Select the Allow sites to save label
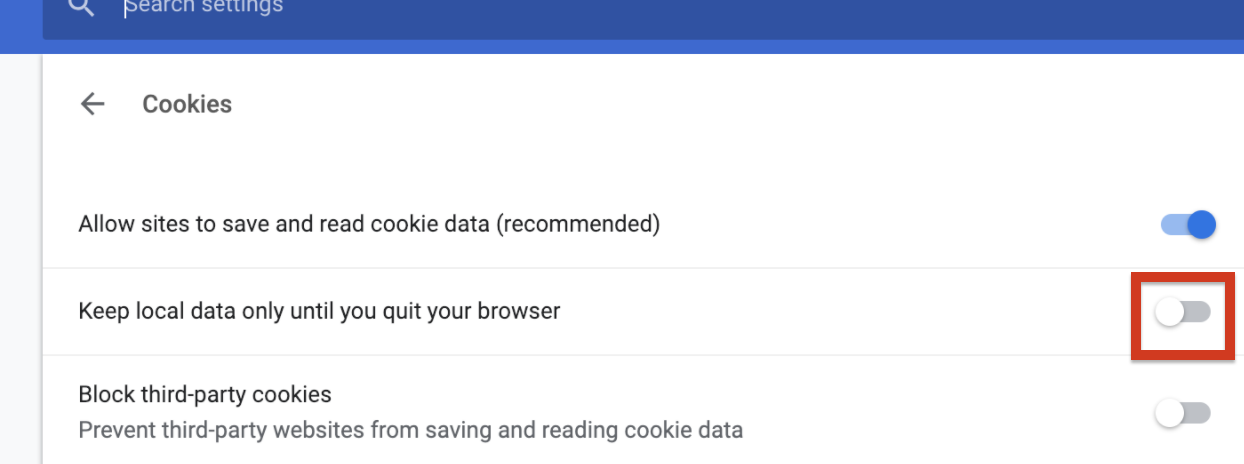 (369, 224)
